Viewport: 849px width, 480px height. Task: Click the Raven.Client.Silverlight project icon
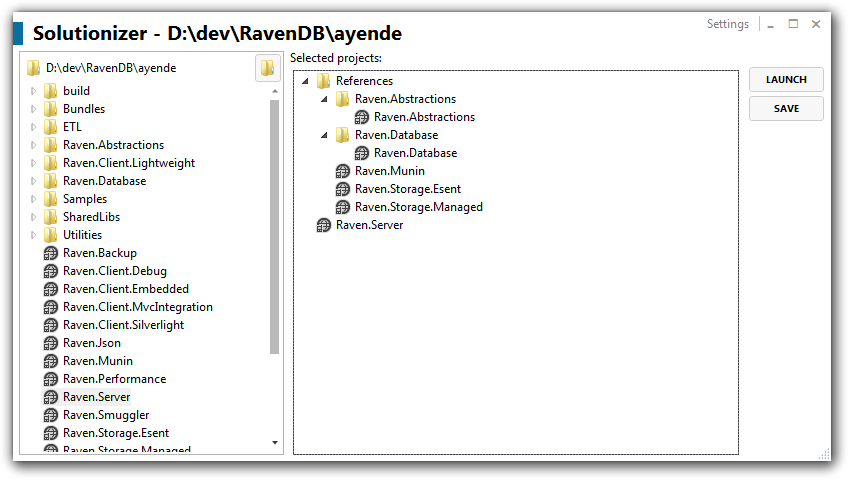[x=50, y=325]
